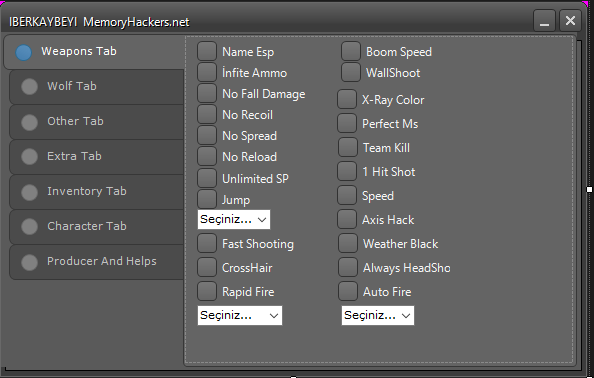Switch to the Wolf Tab
Image resolution: width=594 pixels, height=378 pixels.
click(97, 87)
